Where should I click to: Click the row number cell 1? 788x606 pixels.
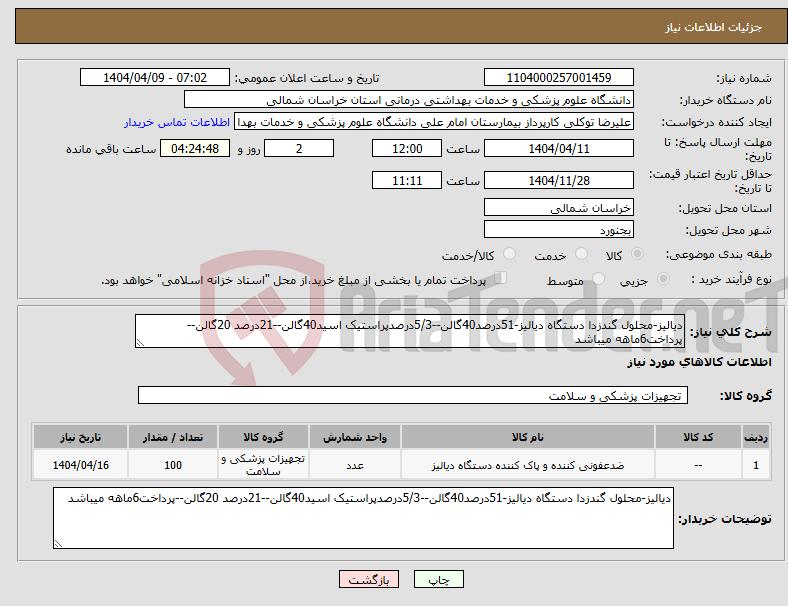(x=755, y=465)
